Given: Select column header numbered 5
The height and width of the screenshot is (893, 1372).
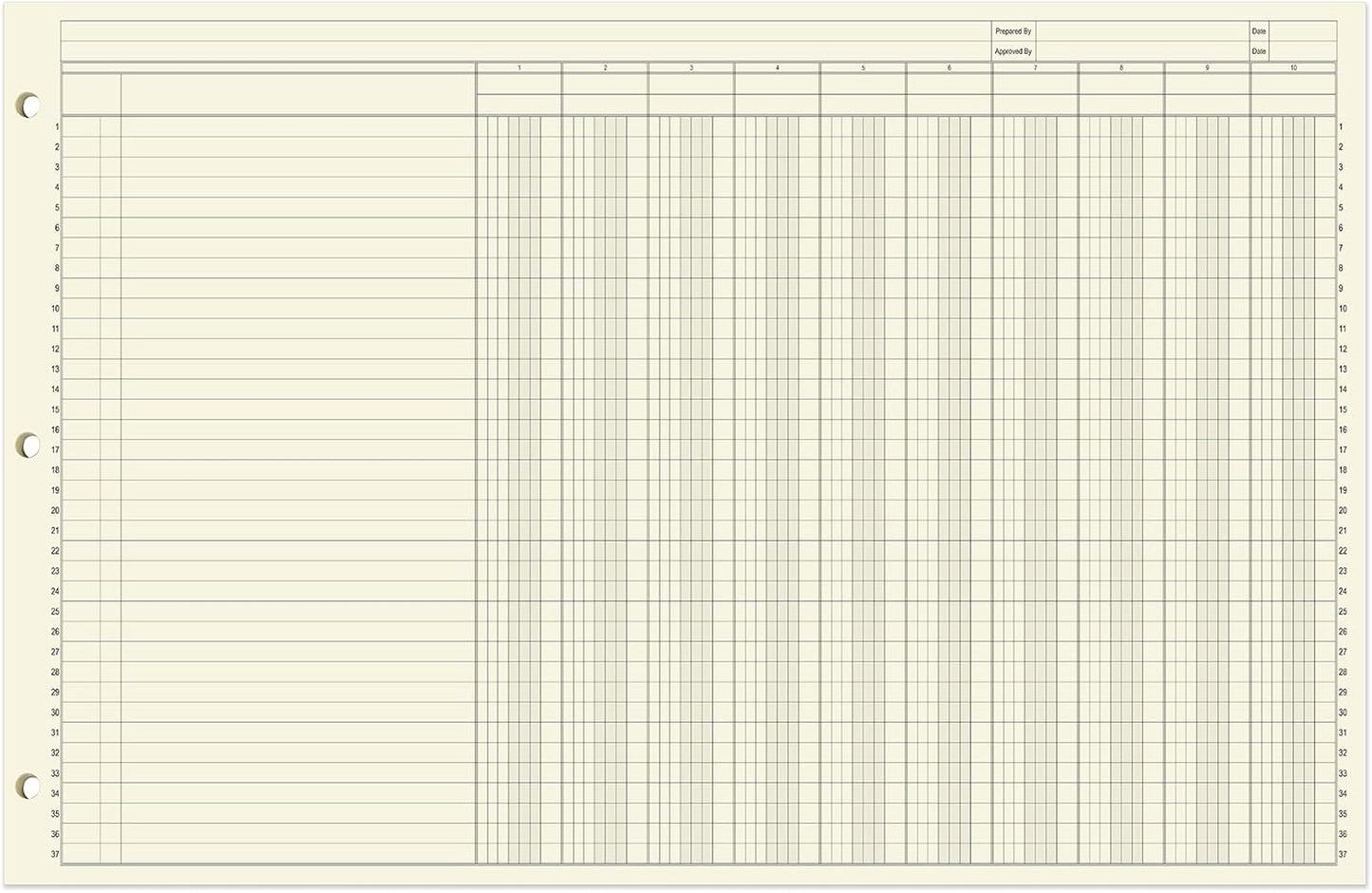Looking at the screenshot, I should coord(862,67).
